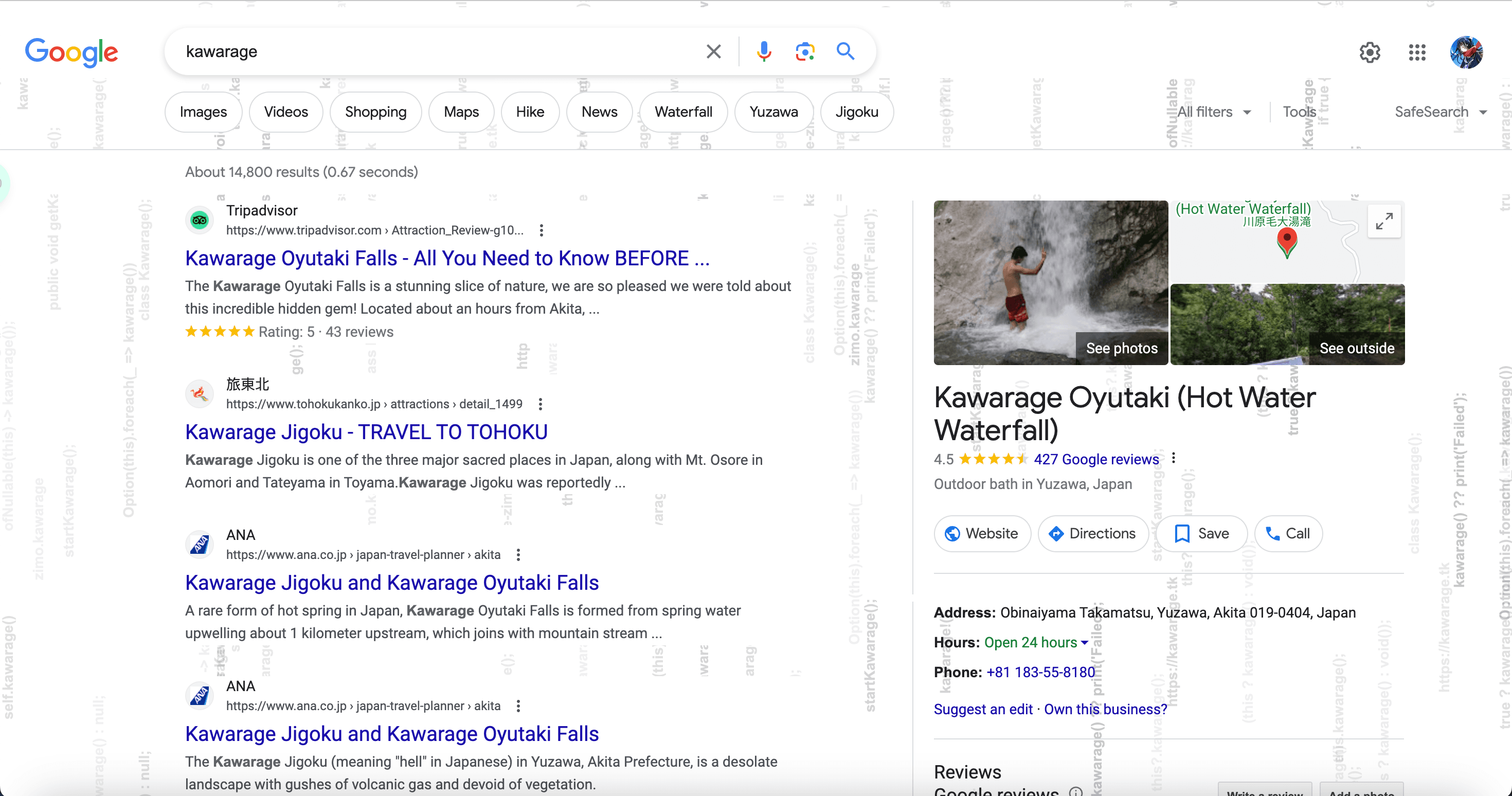
Task: Open the SafeSearch dropdown
Action: [1440, 112]
